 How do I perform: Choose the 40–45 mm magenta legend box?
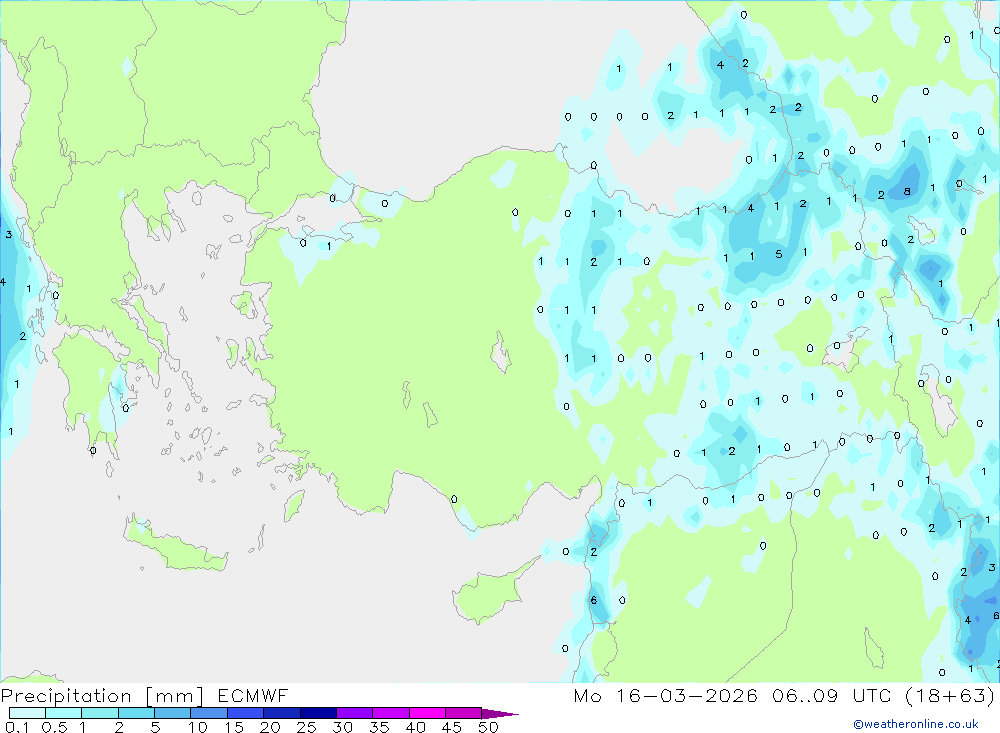tap(427, 713)
